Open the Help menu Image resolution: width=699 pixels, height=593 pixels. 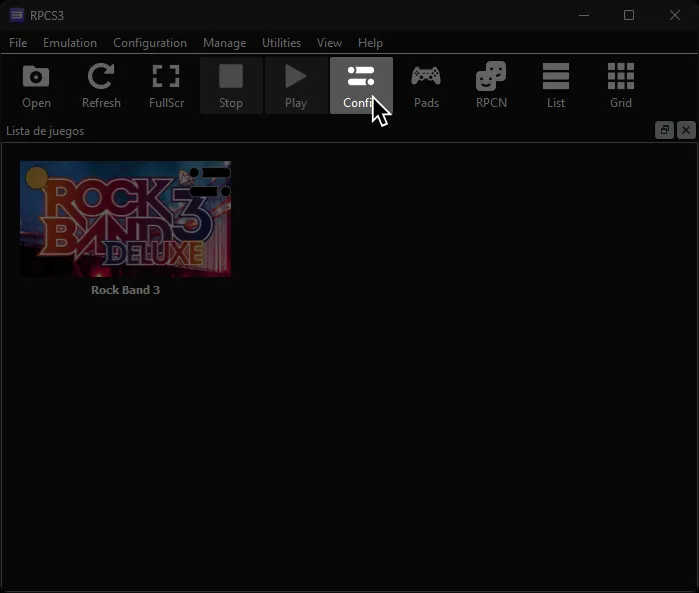[370, 43]
